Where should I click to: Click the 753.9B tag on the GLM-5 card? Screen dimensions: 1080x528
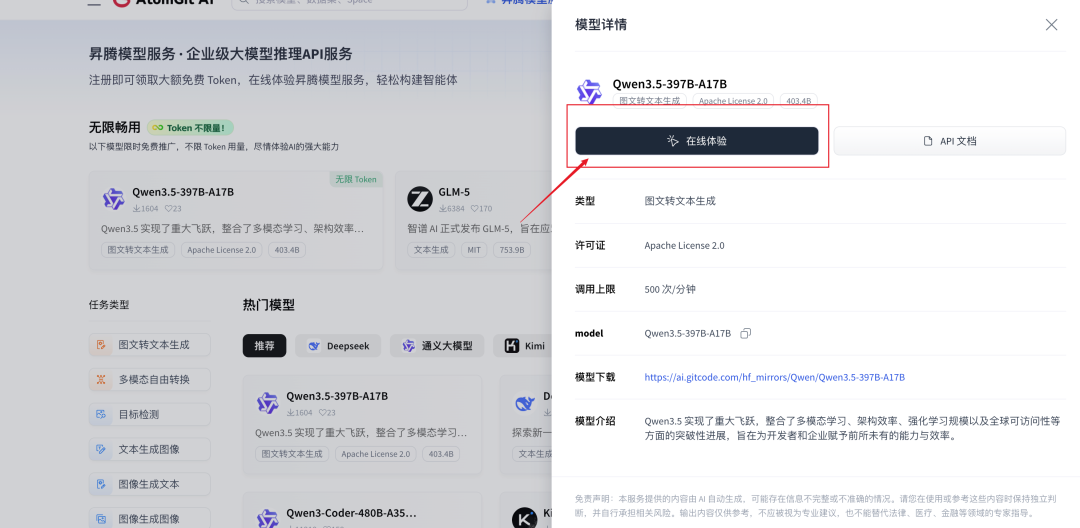click(x=512, y=250)
